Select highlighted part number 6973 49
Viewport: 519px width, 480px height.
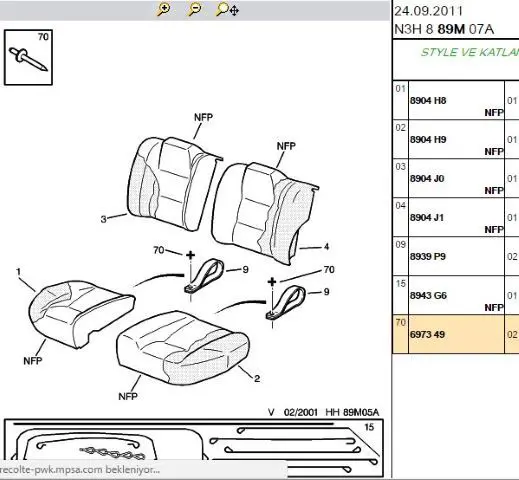coord(427,334)
